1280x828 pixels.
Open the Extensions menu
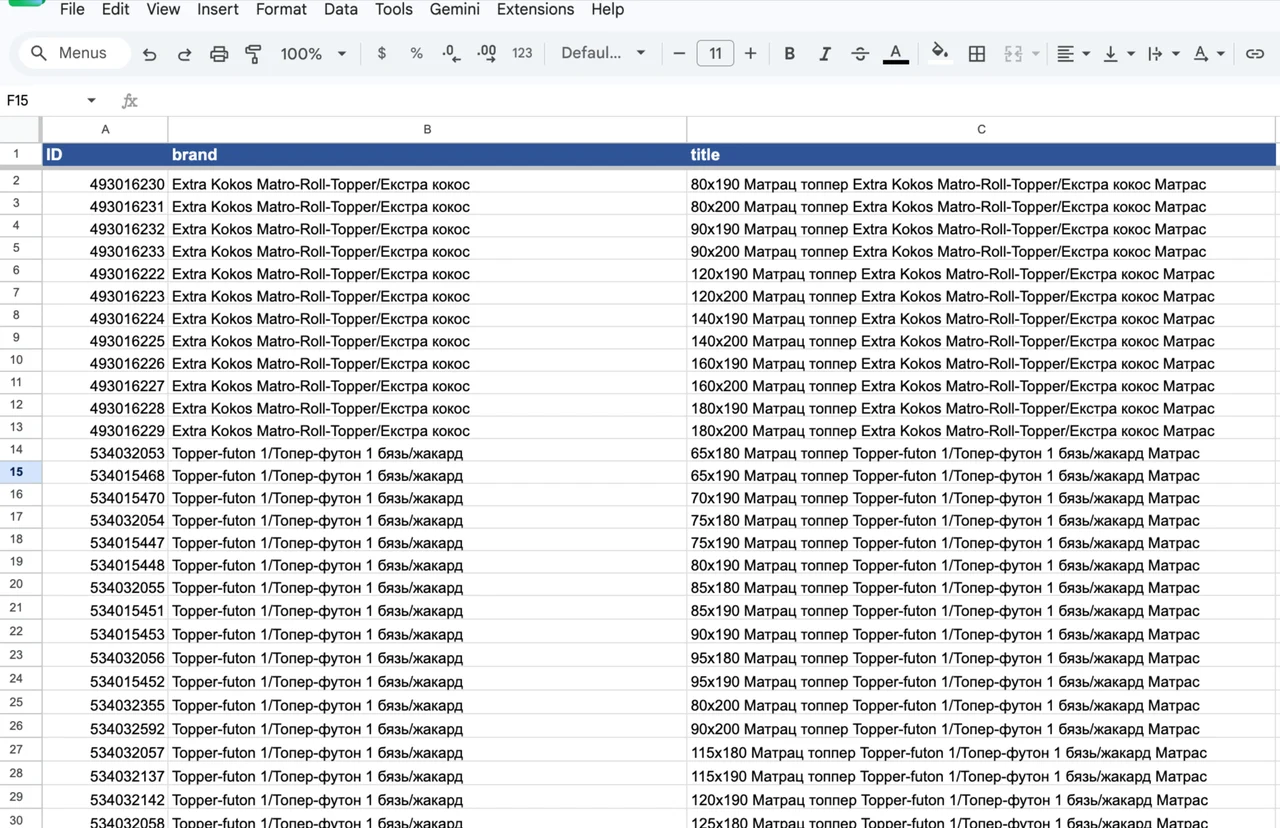535,9
